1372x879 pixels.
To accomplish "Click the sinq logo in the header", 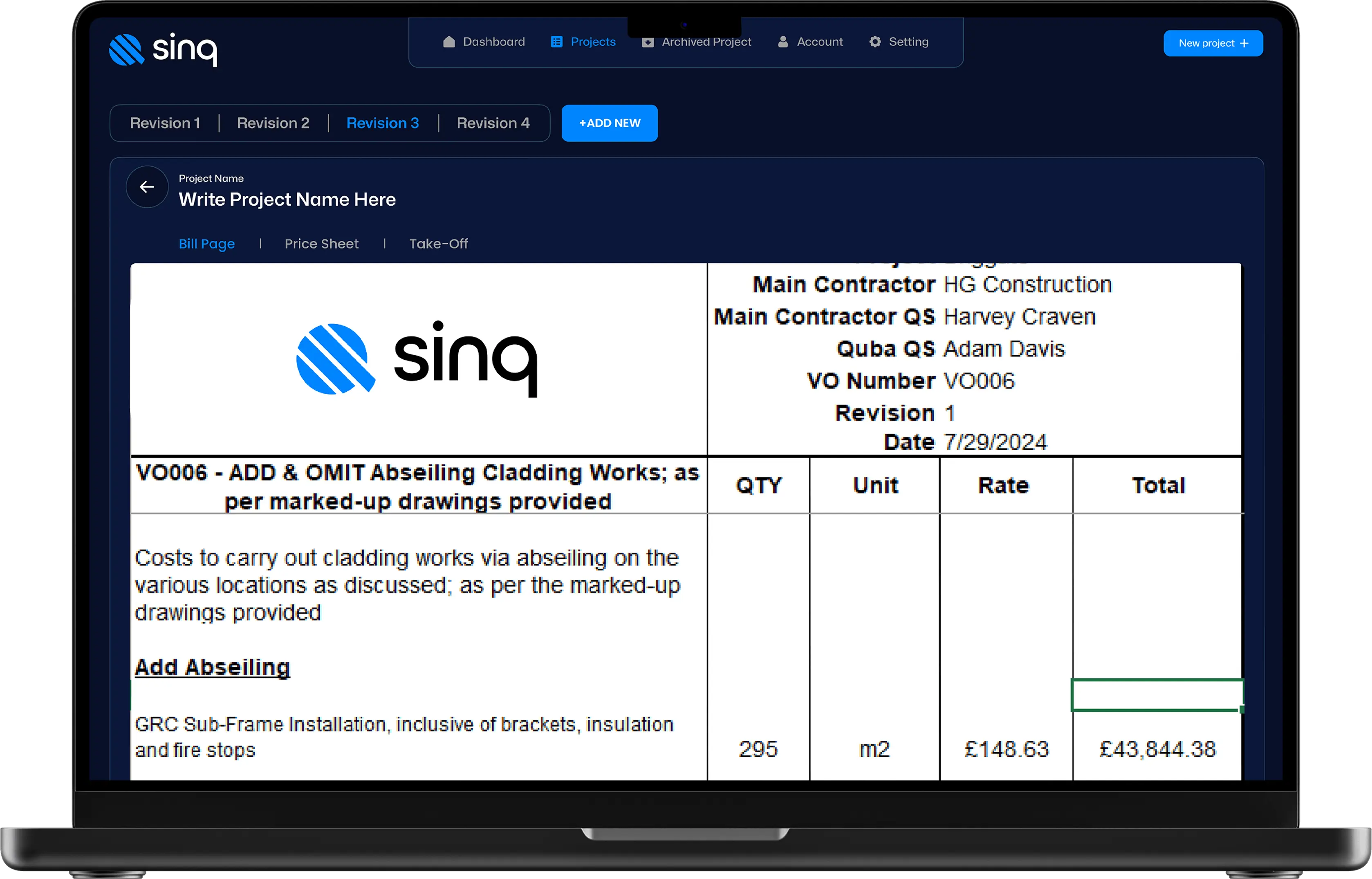I will (x=163, y=49).
